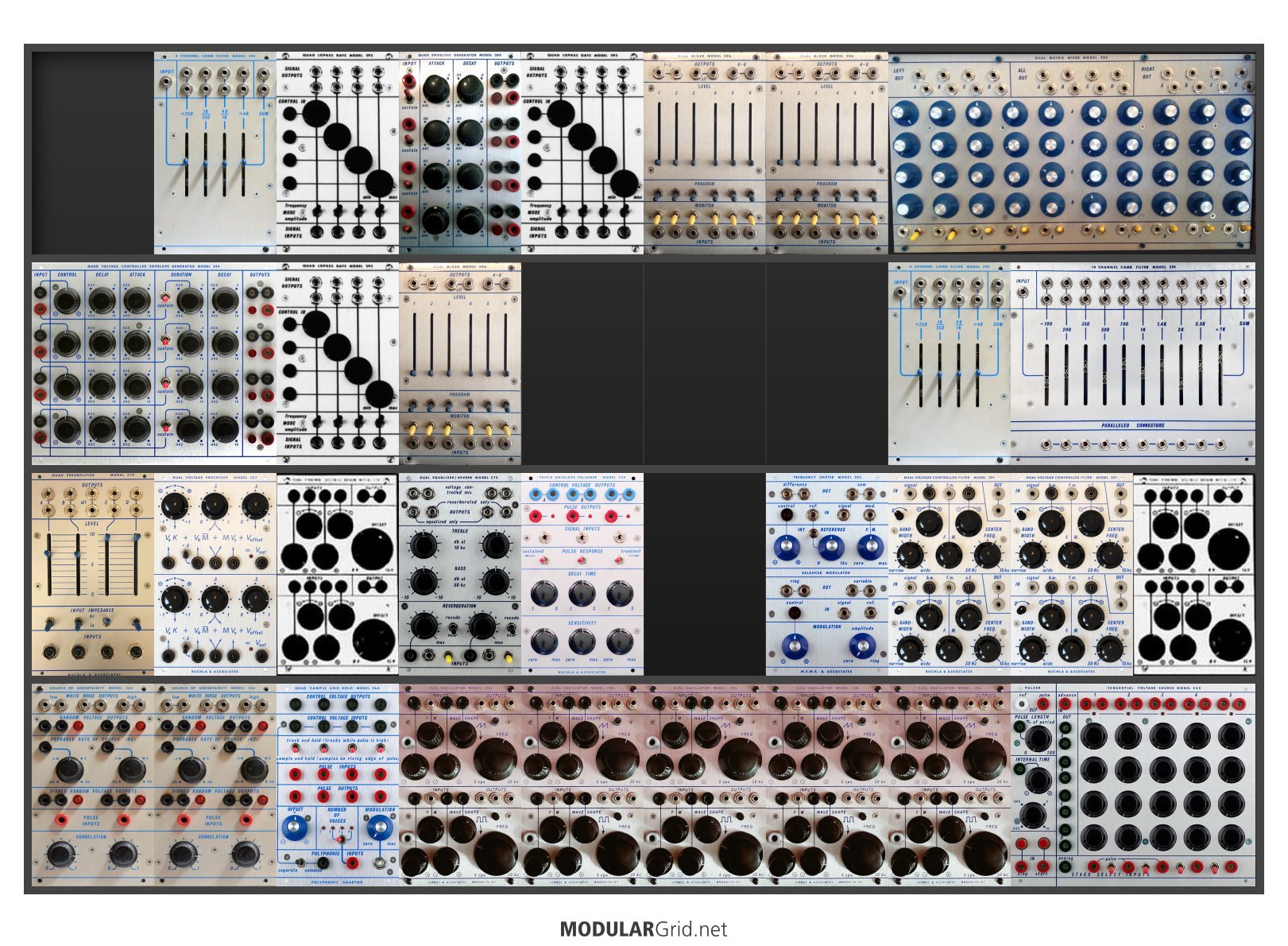
Task: Select the blue F.M. knob on Frequency Shifter
Action: tap(869, 547)
